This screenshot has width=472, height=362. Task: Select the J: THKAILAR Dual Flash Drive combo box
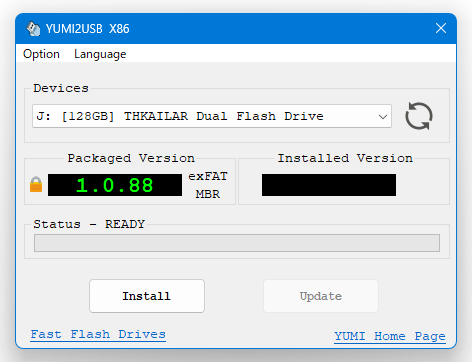click(x=212, y=116)
